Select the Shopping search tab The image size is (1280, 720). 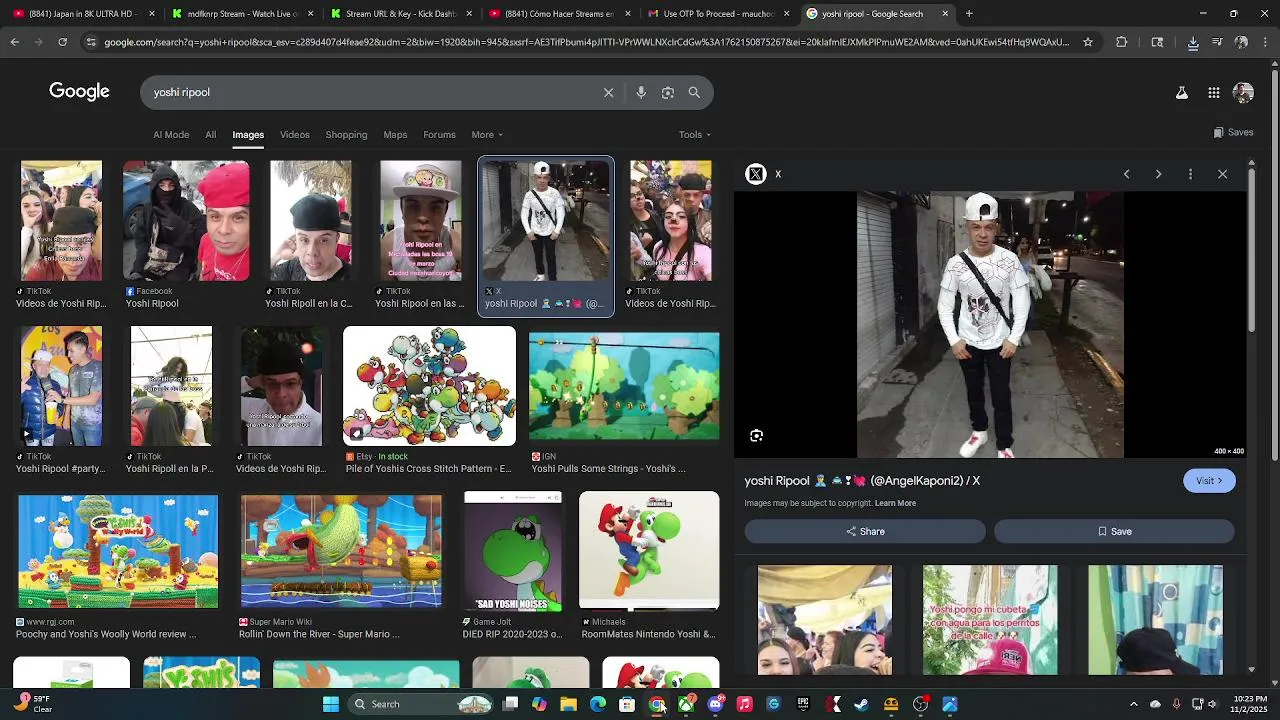coord(346,135)
